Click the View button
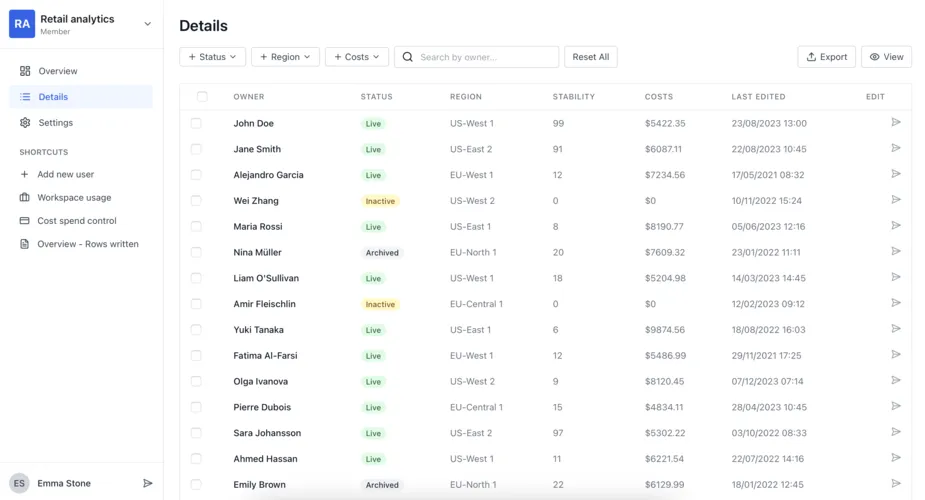This screenshot has height=500, width=925. (886, 57)
